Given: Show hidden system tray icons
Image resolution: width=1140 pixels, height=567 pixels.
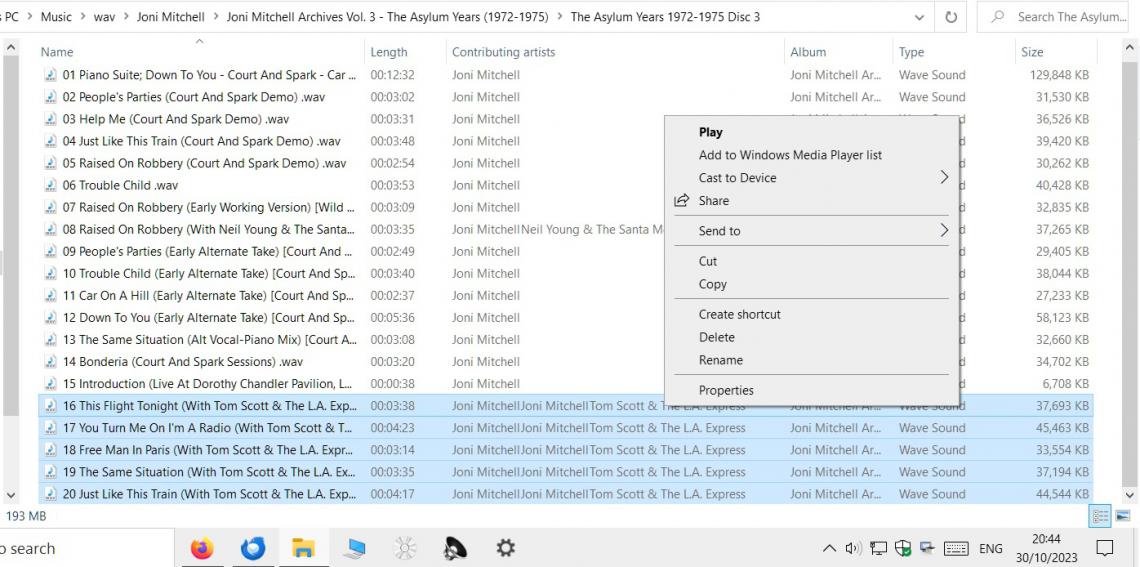Looking at the screenshot, I should (x=829, y=548).
